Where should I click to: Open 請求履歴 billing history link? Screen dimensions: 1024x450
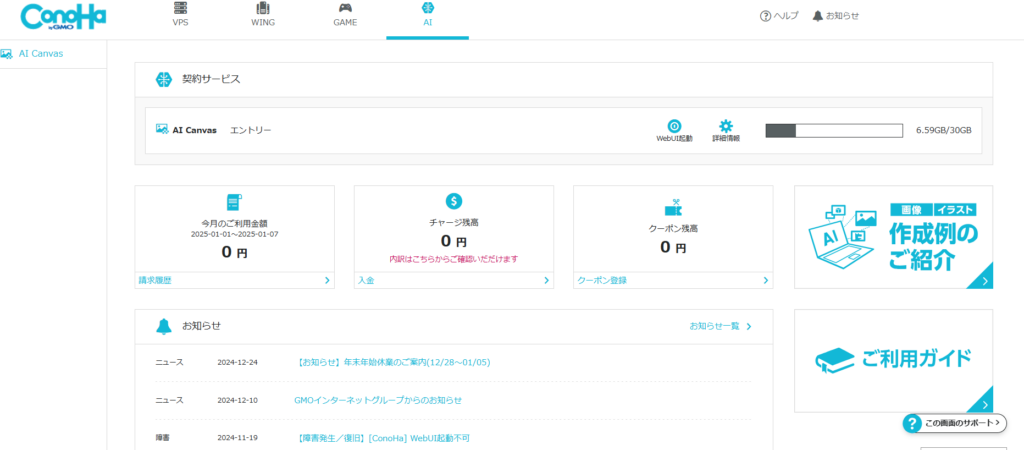(155, 280)
